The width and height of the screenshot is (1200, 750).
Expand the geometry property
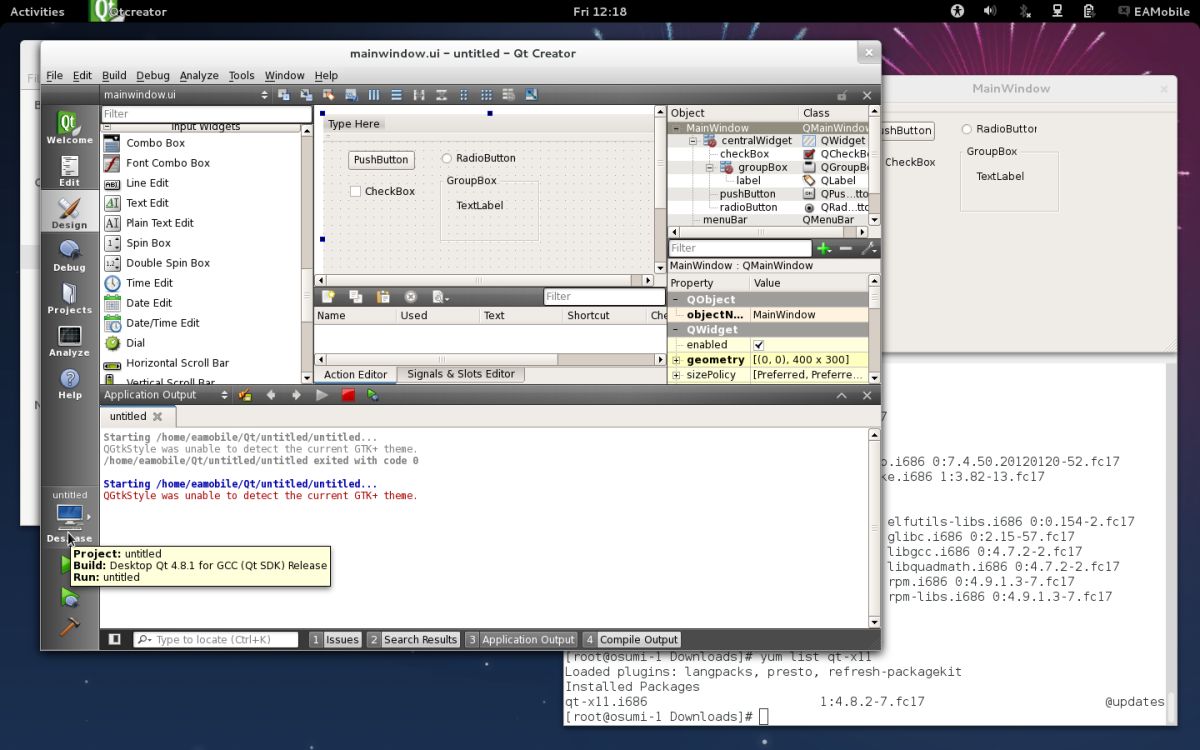point(676,360)
